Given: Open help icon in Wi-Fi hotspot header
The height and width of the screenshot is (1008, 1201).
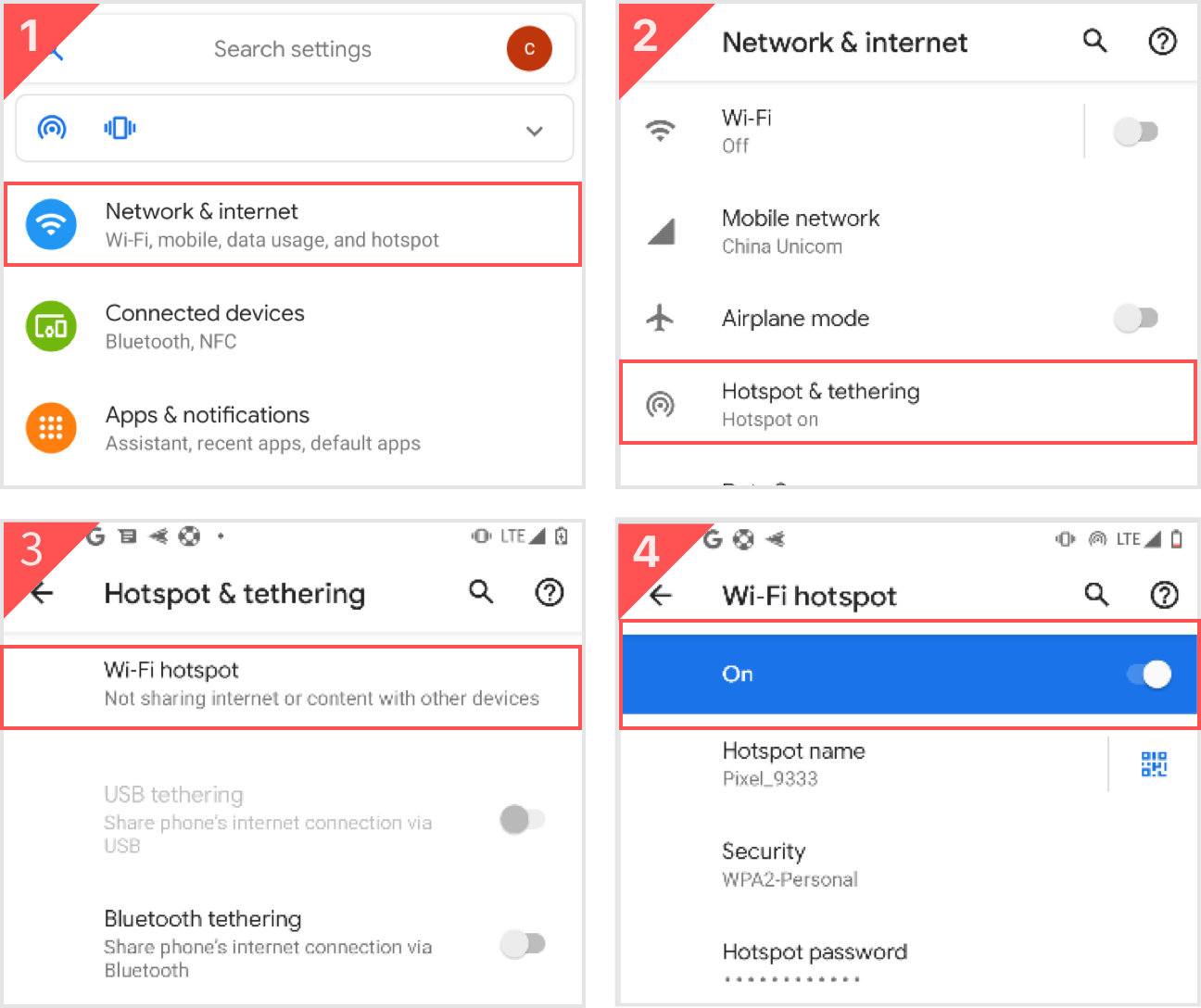Looking at the screenshot, I should coord(1164,595).
